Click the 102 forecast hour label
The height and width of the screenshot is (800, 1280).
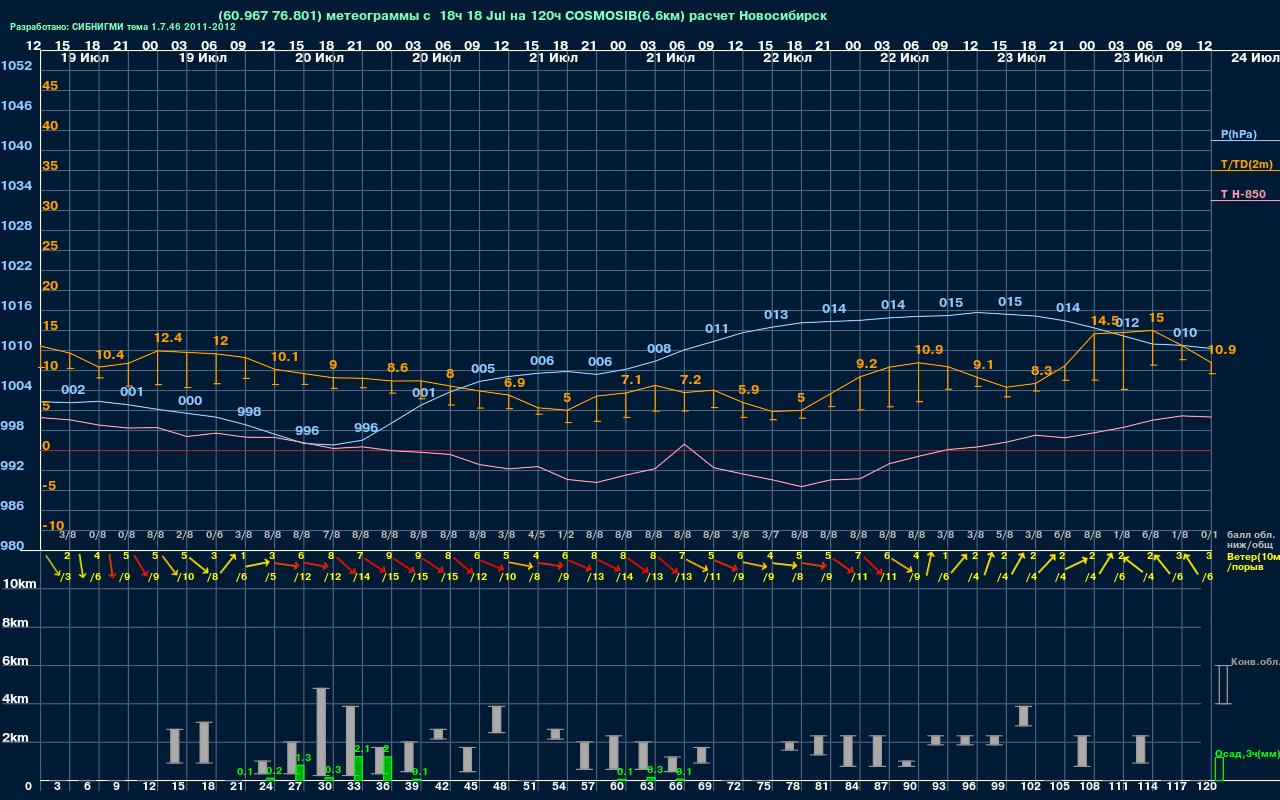click(x=1032, y=787)
